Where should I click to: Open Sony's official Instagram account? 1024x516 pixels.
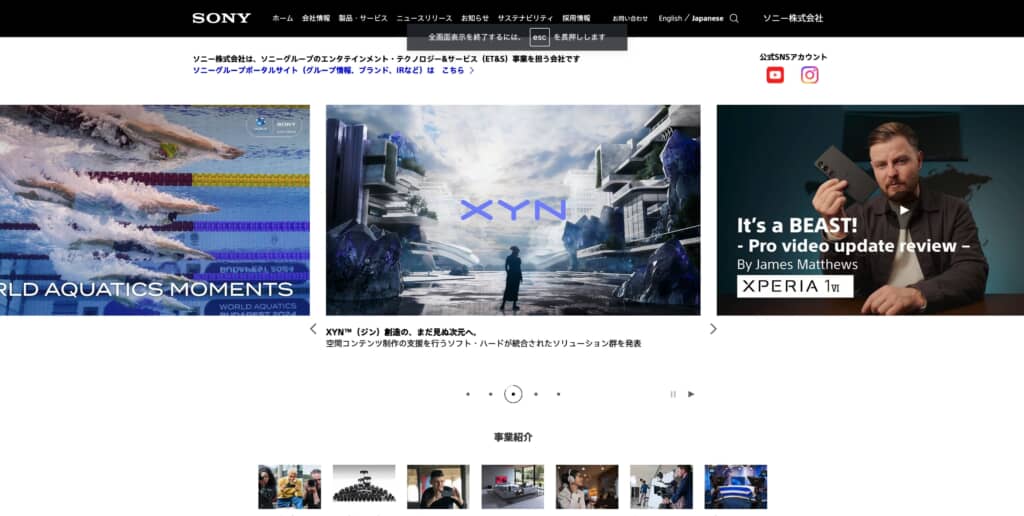[810, 75]
